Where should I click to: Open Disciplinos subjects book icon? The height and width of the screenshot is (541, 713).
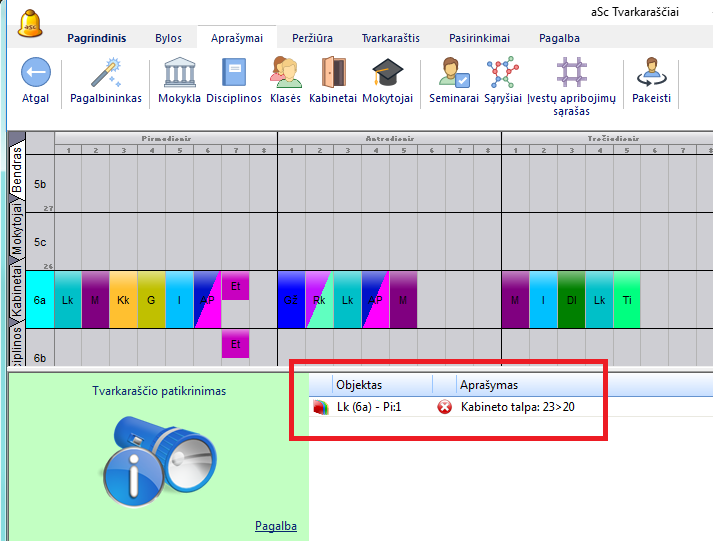234,74
